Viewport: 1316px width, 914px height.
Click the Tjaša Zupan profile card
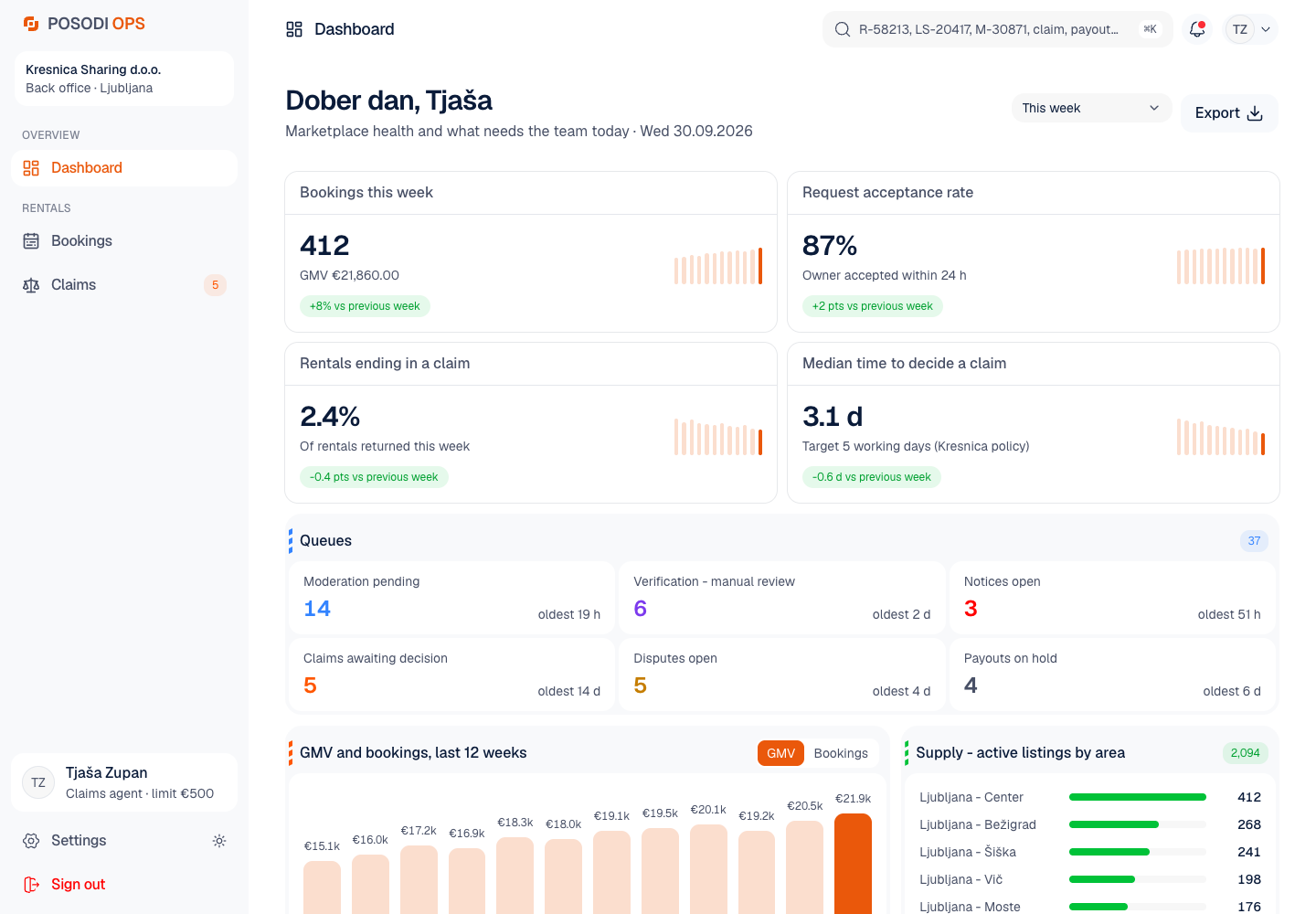(x=124, y=782)
